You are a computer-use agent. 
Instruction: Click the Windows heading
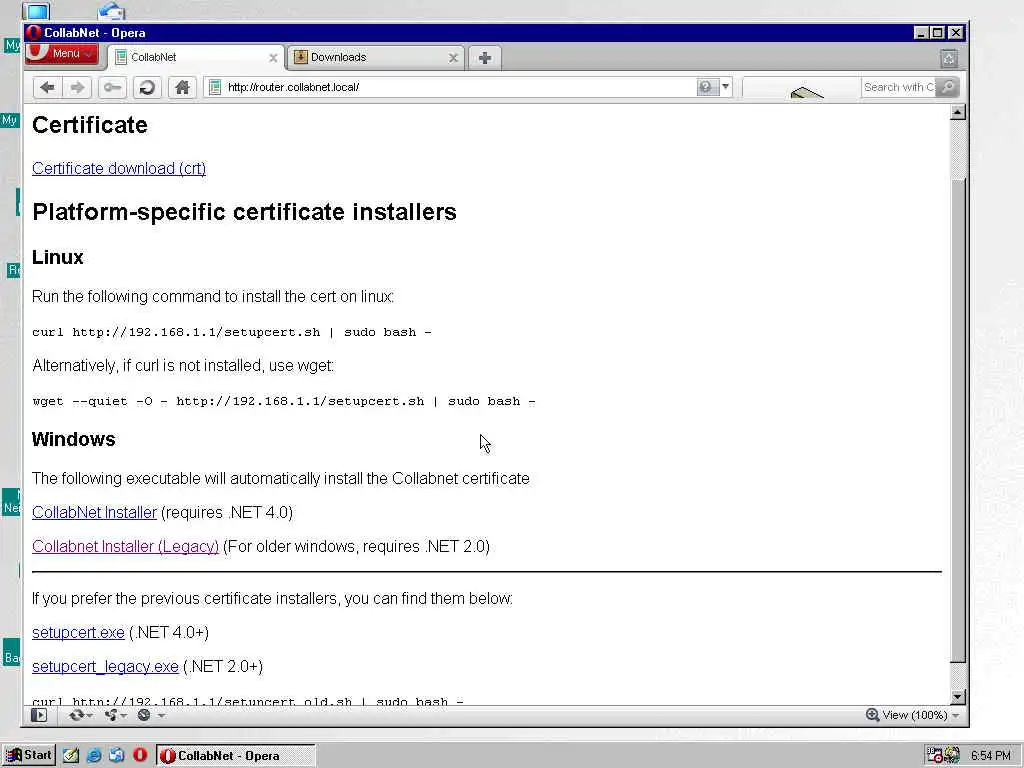click(73, 440)
